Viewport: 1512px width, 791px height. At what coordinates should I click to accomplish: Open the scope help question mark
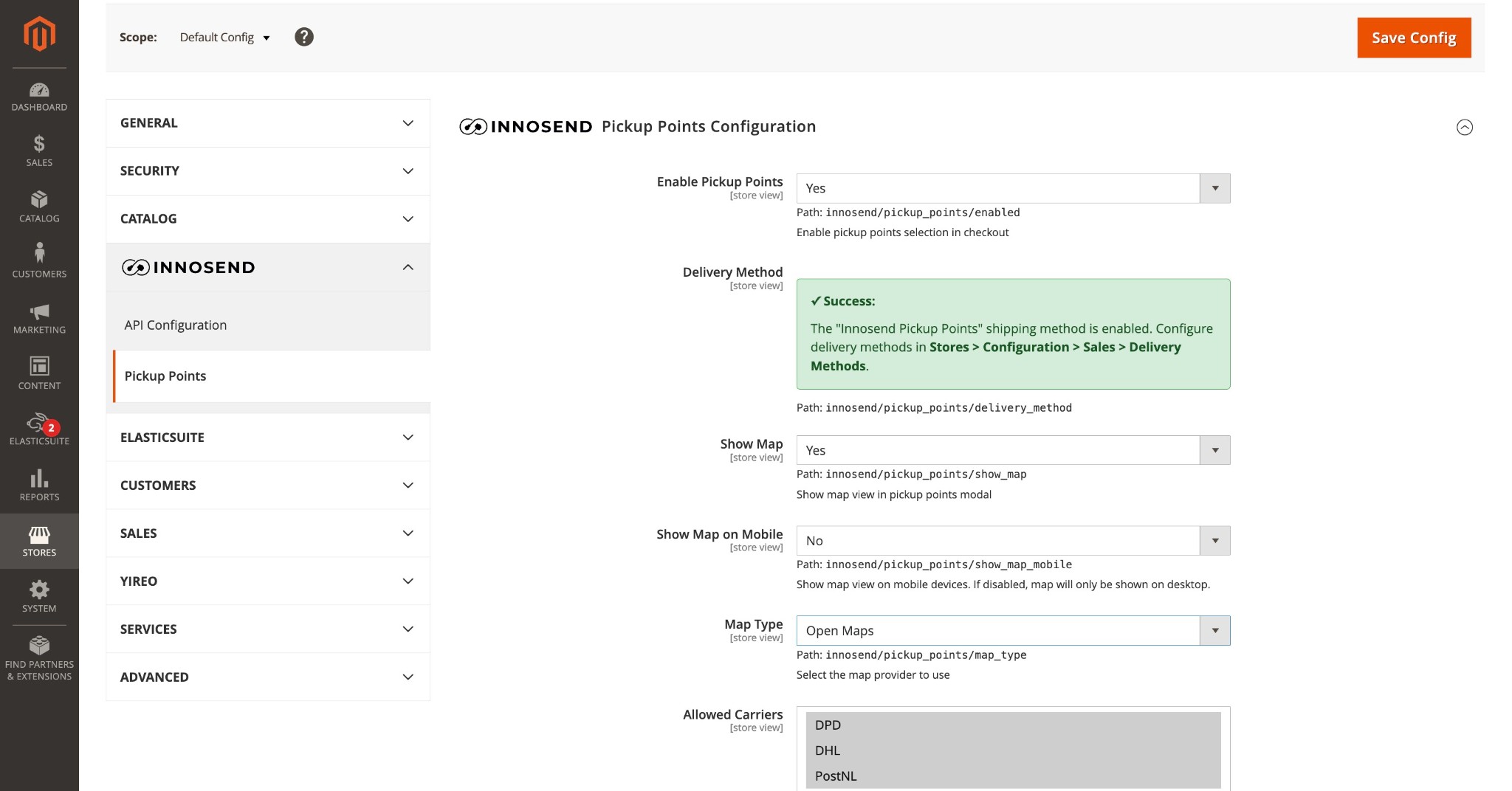[303, 36]
